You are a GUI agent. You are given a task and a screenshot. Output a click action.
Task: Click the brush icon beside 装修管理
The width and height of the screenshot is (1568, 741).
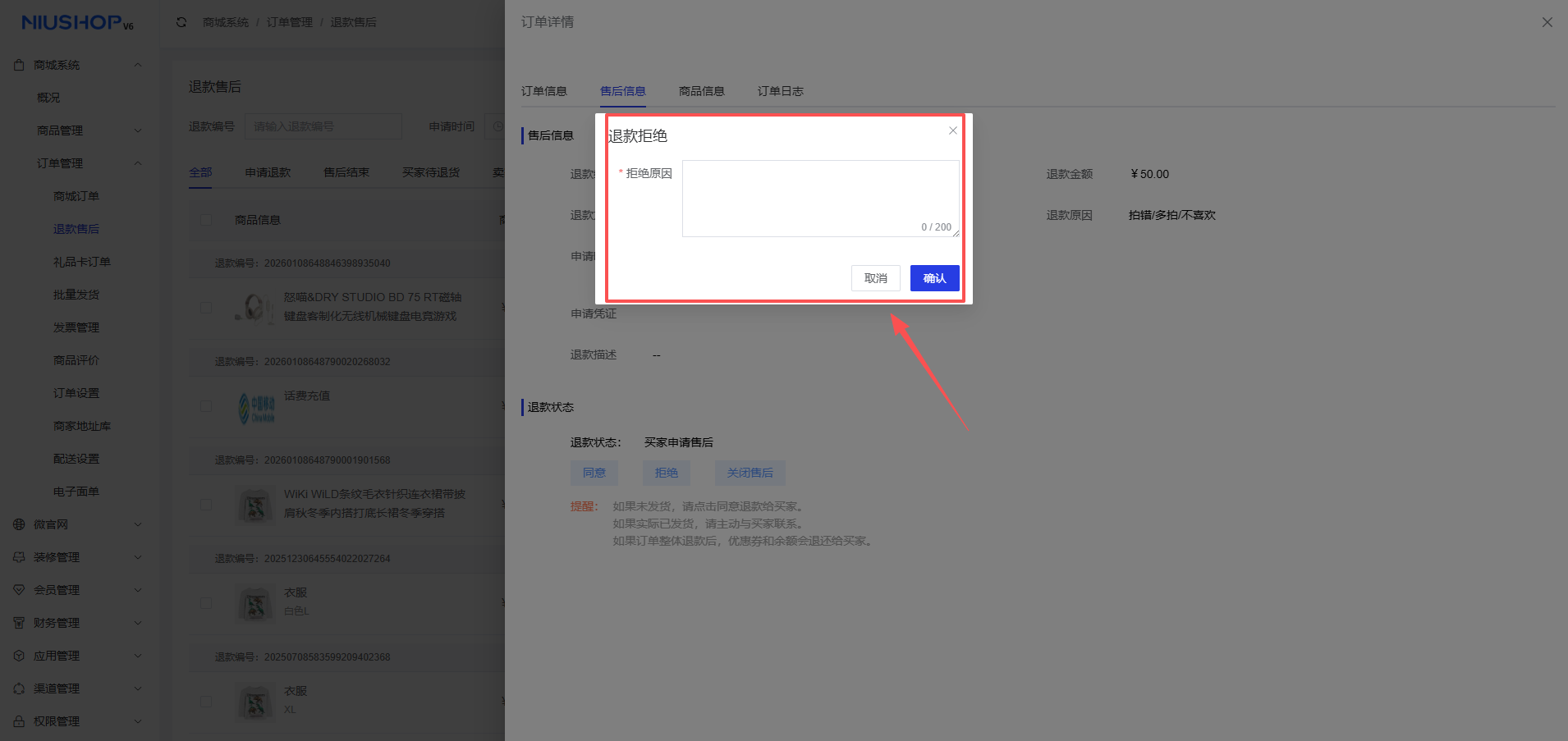[x=19, y=556]
